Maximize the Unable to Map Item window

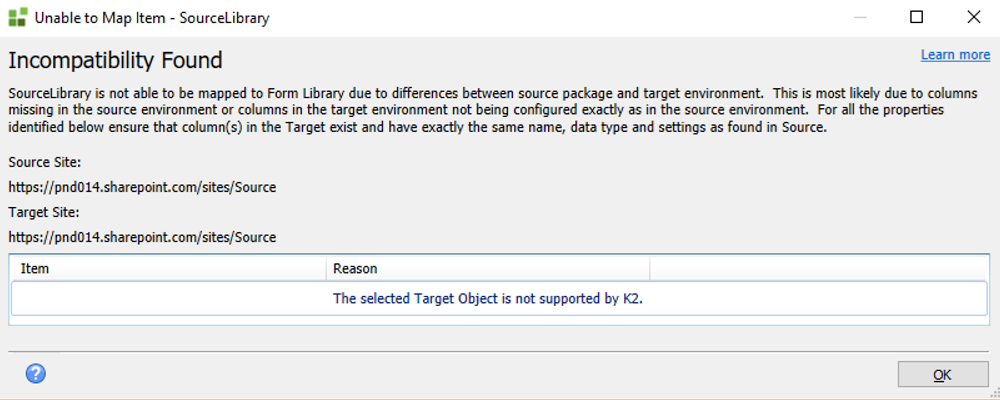coord(916,18)
